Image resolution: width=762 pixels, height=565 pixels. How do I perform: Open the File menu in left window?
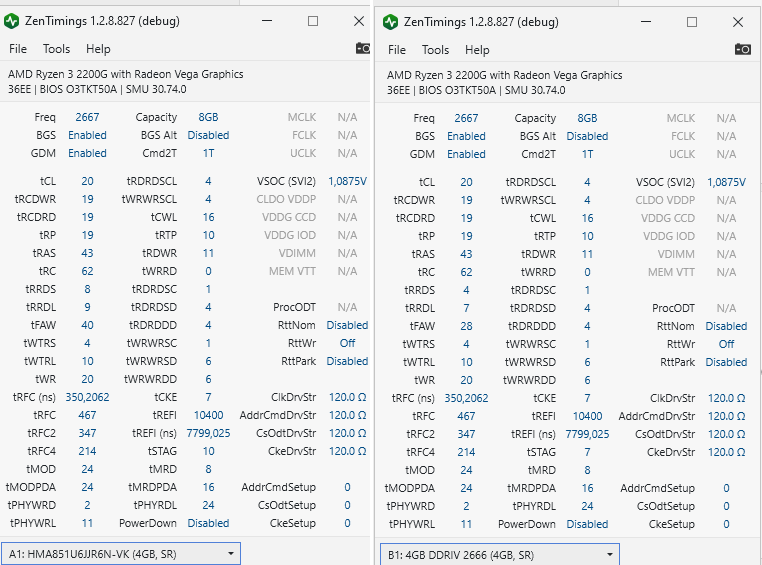point(18,49)
